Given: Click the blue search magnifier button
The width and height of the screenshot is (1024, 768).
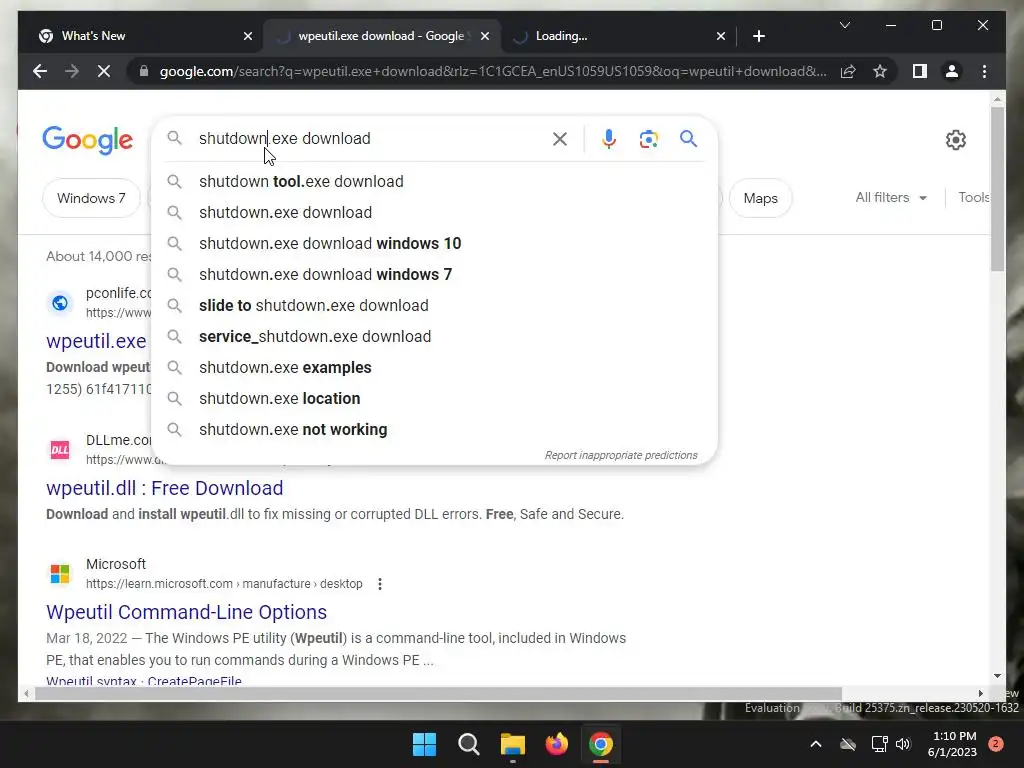Looking at the screenshot, I should pos(688,138).
